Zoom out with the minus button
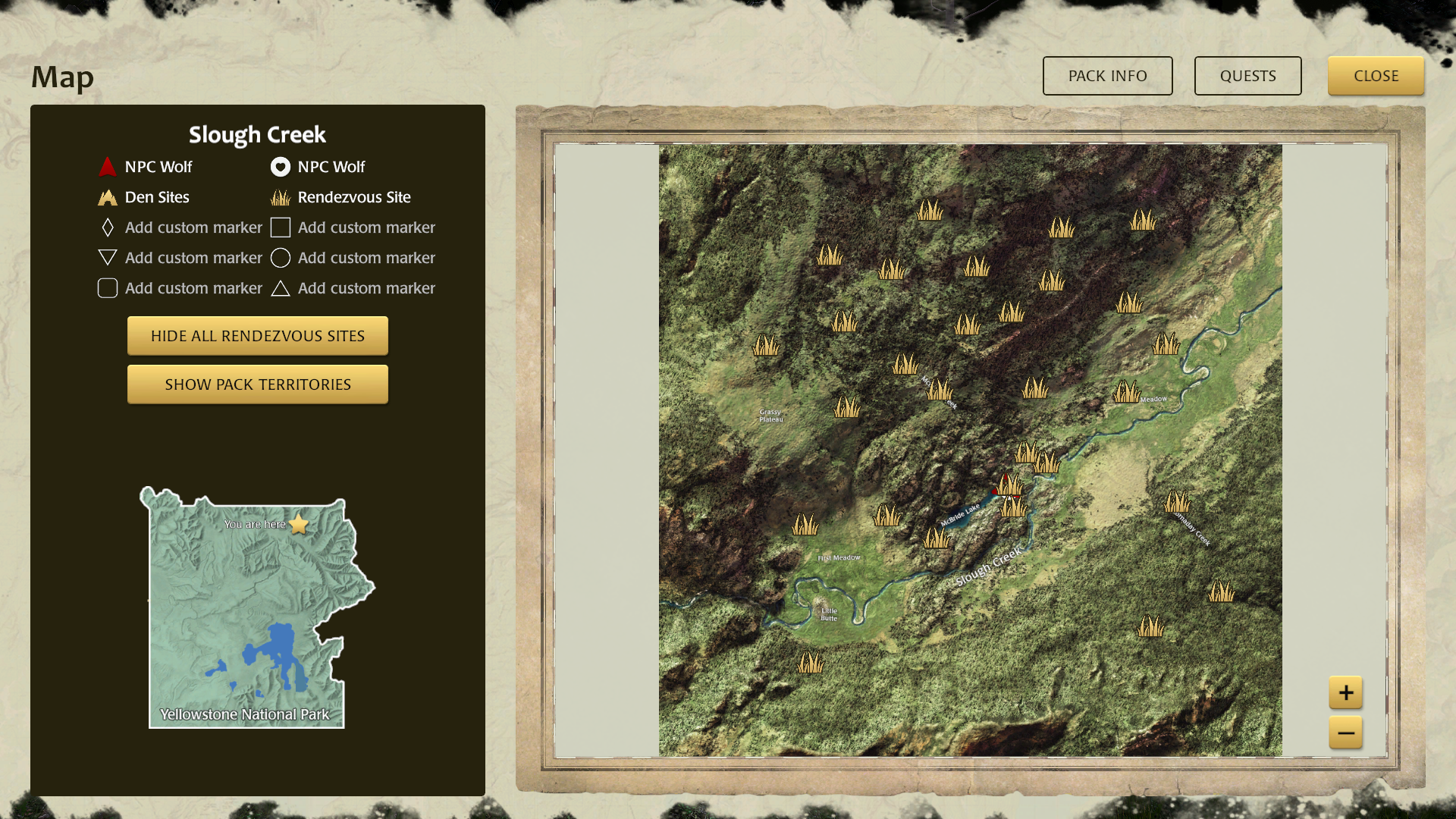Image resolution: width=1456 pixels, height=819 pixels. [1345, 733]
